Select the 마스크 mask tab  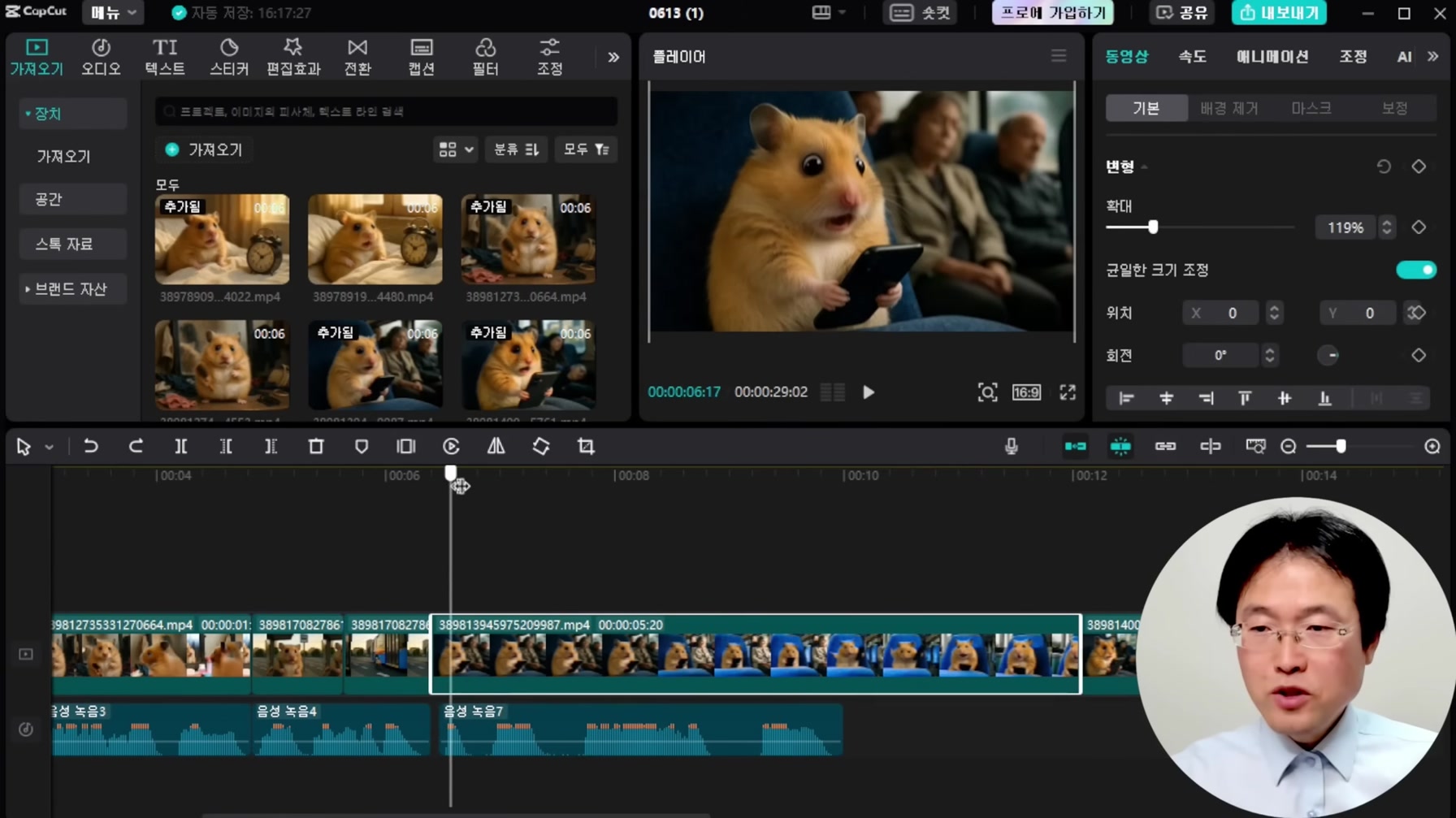(x=1311, y=108)
